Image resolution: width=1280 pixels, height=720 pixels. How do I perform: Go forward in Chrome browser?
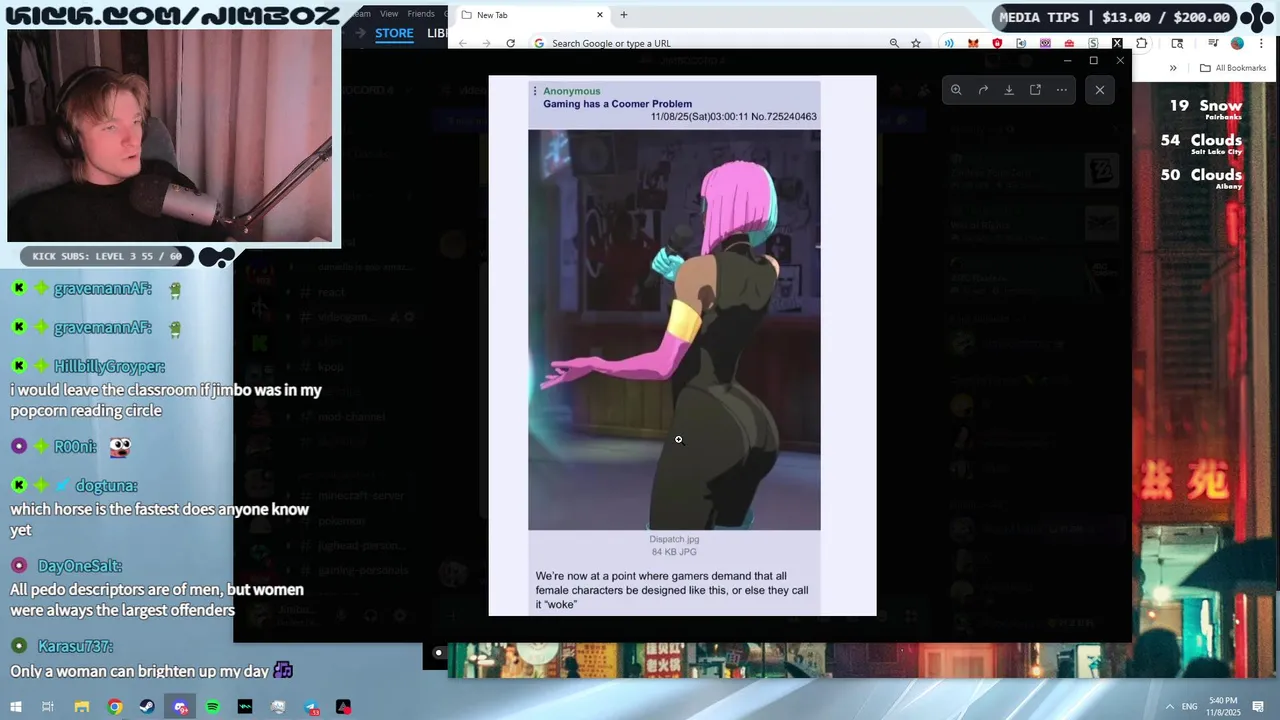point(486,43)
